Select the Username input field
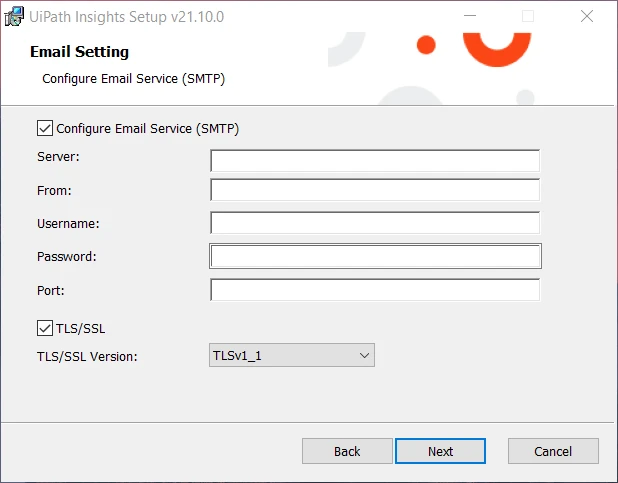 pyautogui.click(x=375, y=223)
